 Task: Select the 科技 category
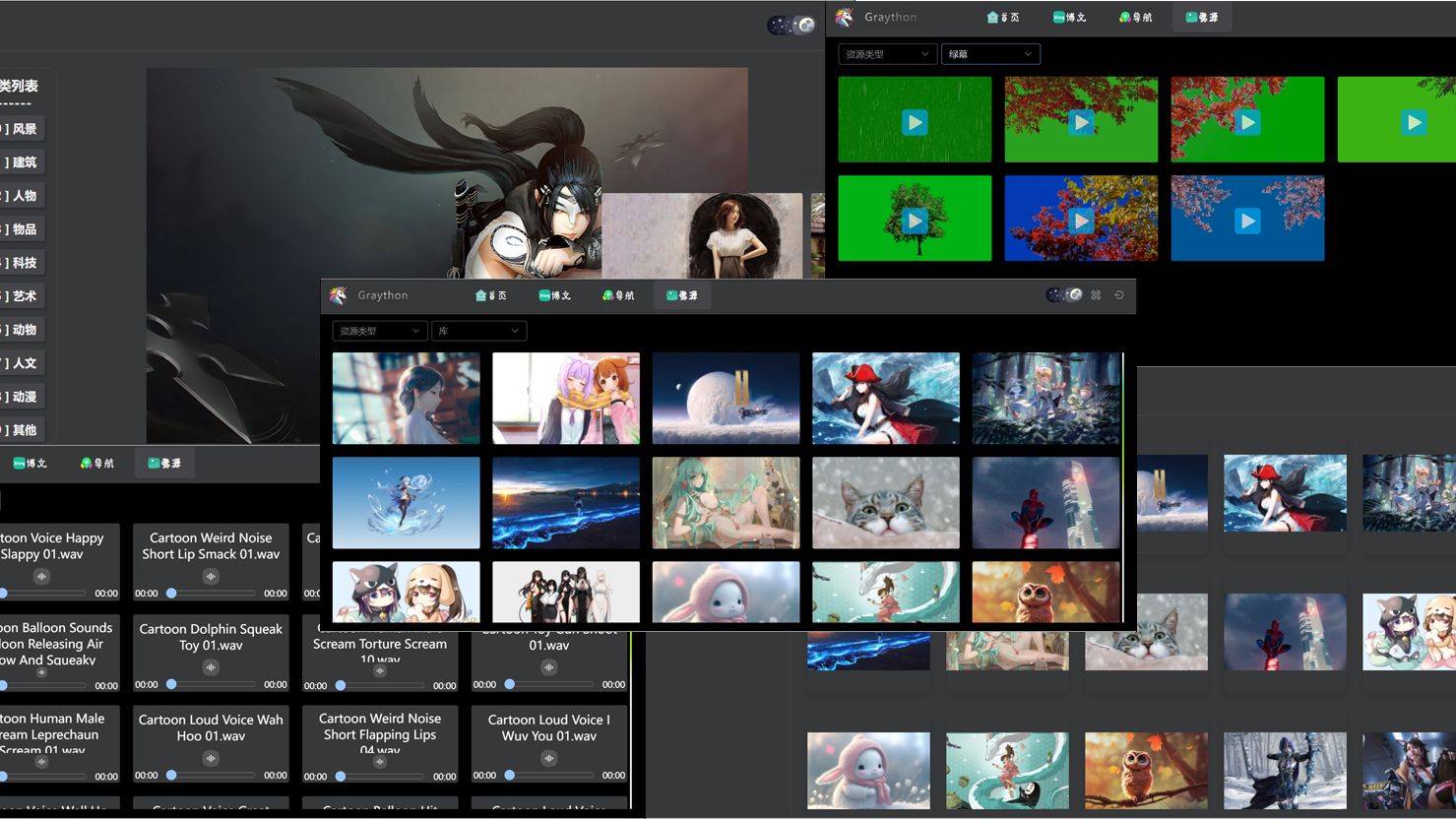[22, 263]
